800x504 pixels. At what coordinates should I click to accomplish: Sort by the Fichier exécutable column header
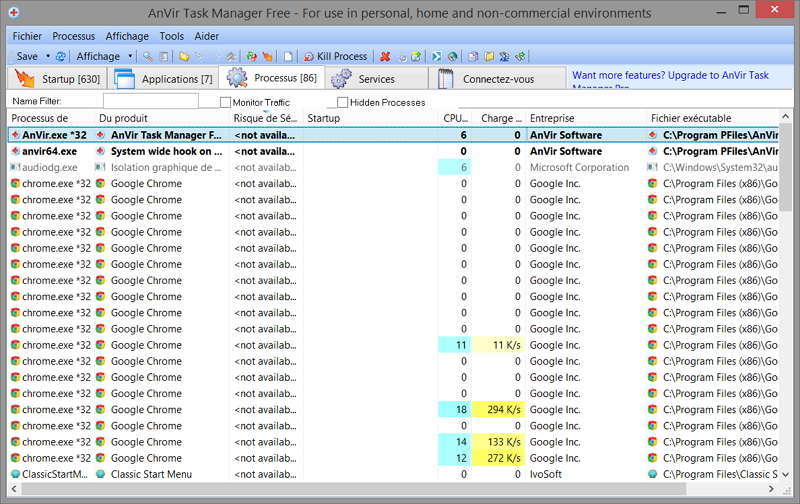[x=713, y=118]
